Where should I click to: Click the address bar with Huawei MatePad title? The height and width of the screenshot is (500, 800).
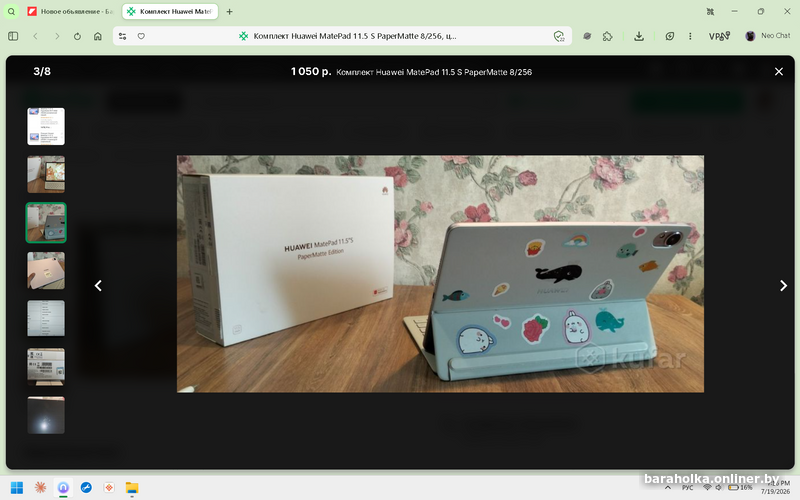tap(349, 36)
